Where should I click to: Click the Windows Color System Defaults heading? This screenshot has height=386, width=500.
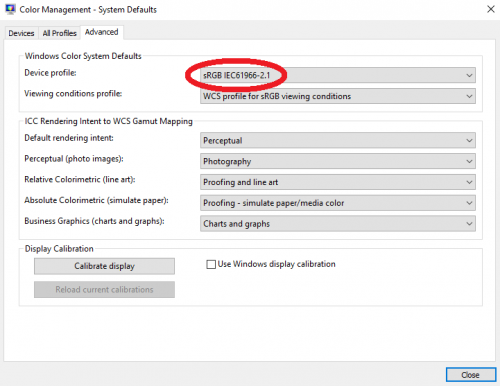[x=83, y=56]
